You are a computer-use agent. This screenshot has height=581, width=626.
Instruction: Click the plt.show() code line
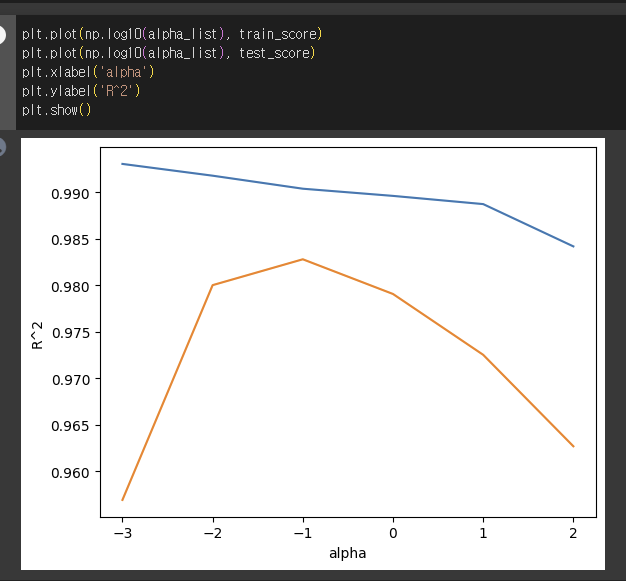point(56,110)
